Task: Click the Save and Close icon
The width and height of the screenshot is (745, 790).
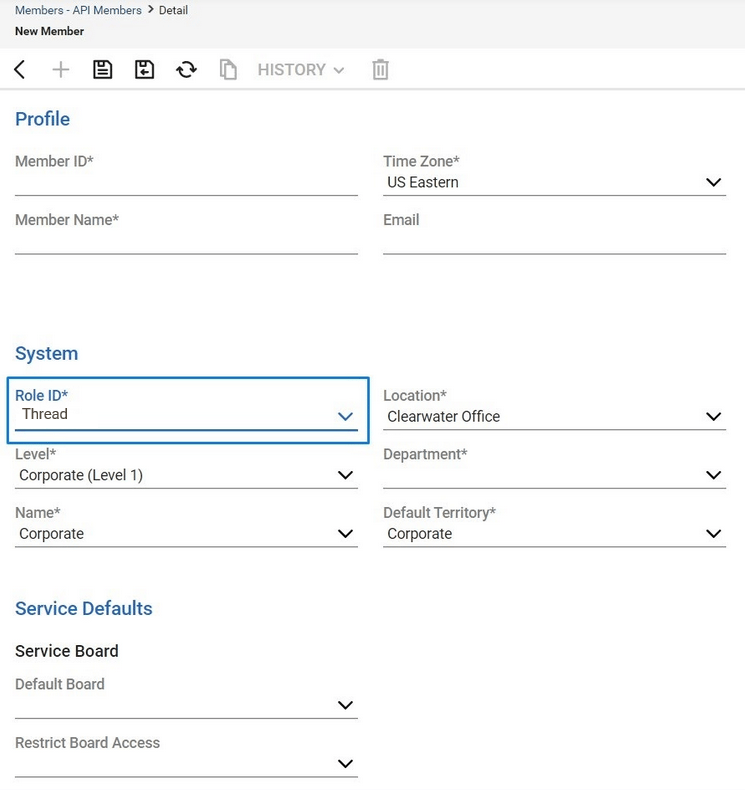Action: pyautogui.click(x=145, y=70)
